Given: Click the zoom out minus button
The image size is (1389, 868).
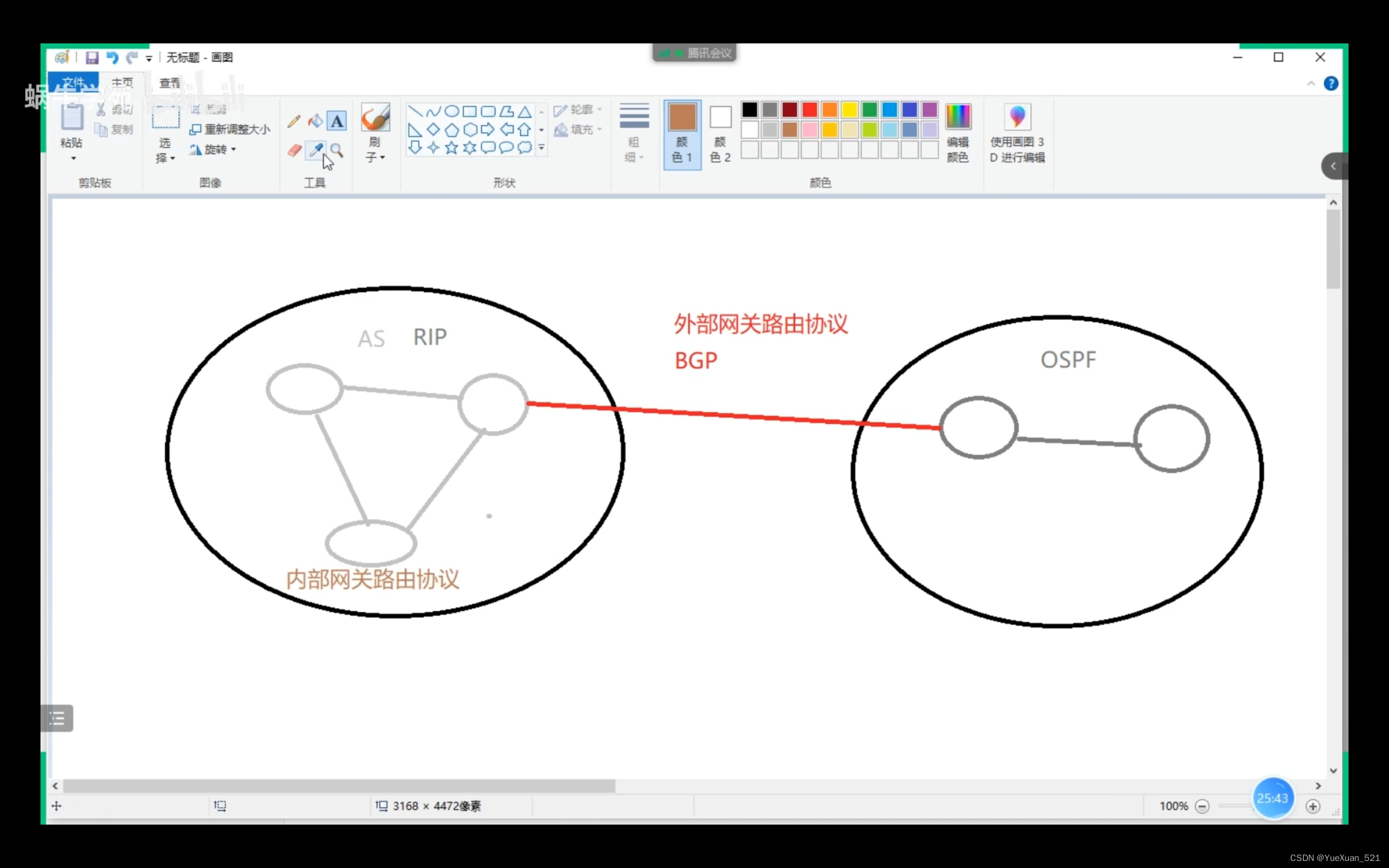Looking at the screenshot, I should 1202,807.
